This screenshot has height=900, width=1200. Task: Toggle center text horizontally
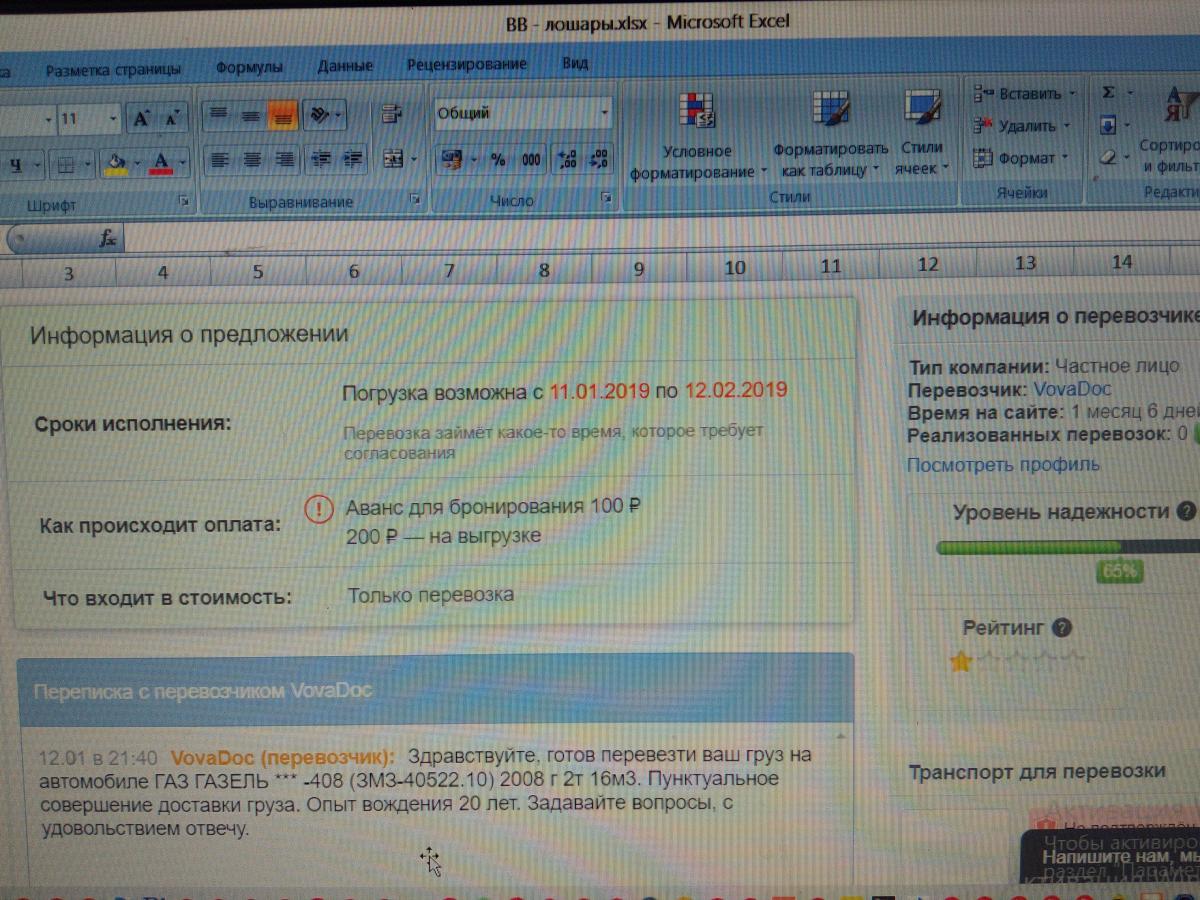click(x=252, y=159)
